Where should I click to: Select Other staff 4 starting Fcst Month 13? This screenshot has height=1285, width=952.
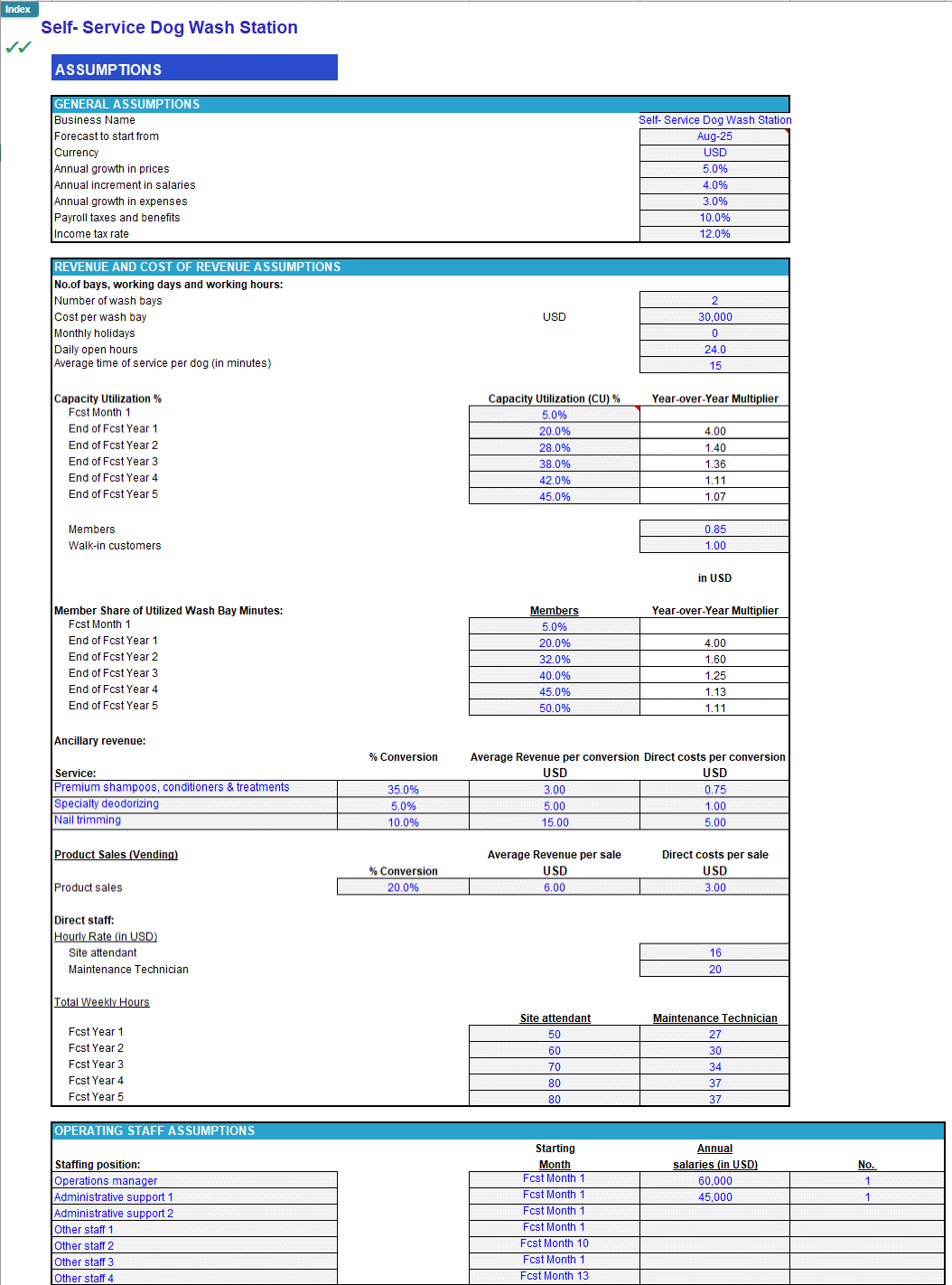pyautogui.click(x=555, y=1277)
